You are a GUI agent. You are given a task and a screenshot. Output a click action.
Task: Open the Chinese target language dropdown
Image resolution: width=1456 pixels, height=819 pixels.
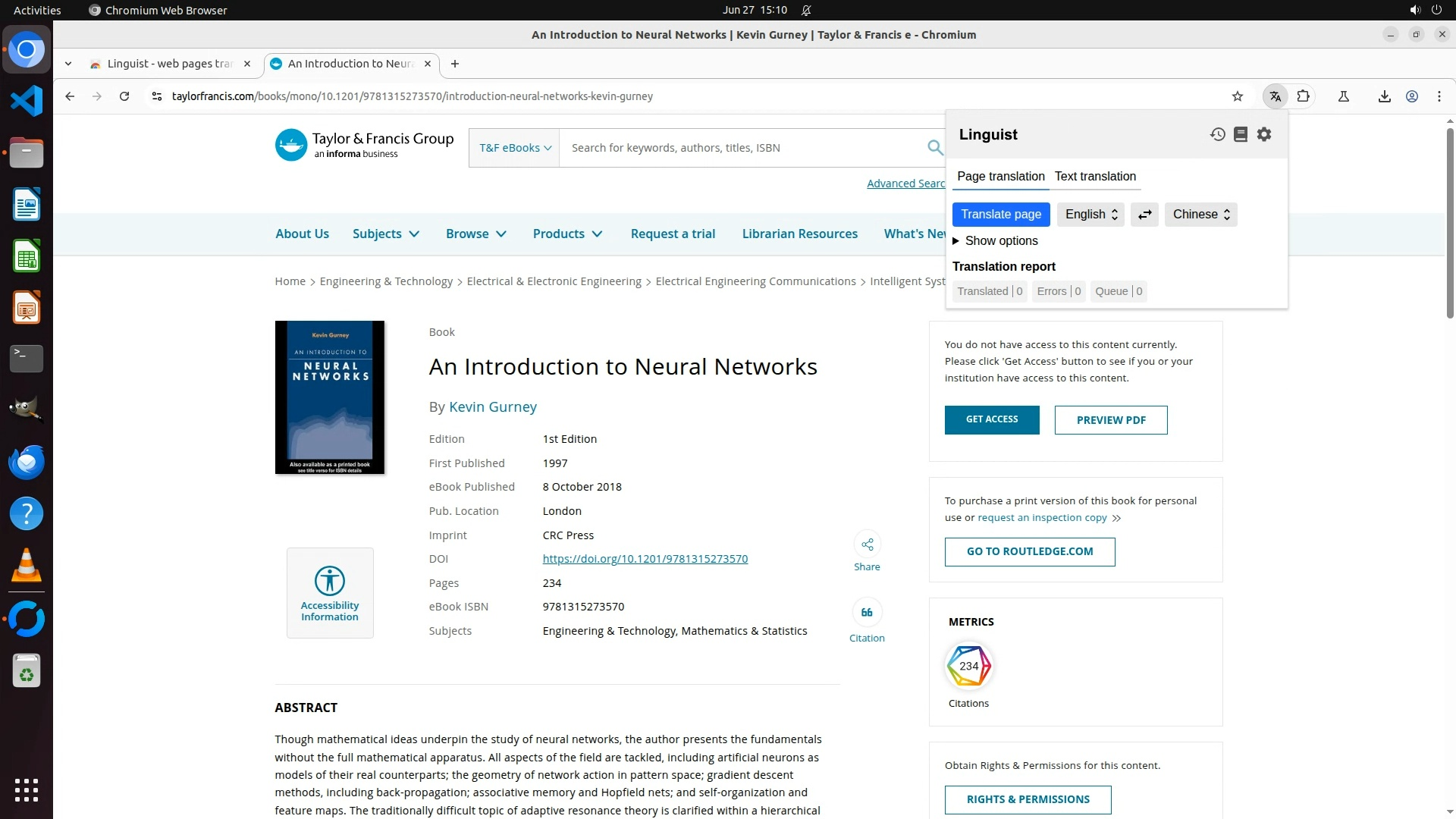(1200, 215)
